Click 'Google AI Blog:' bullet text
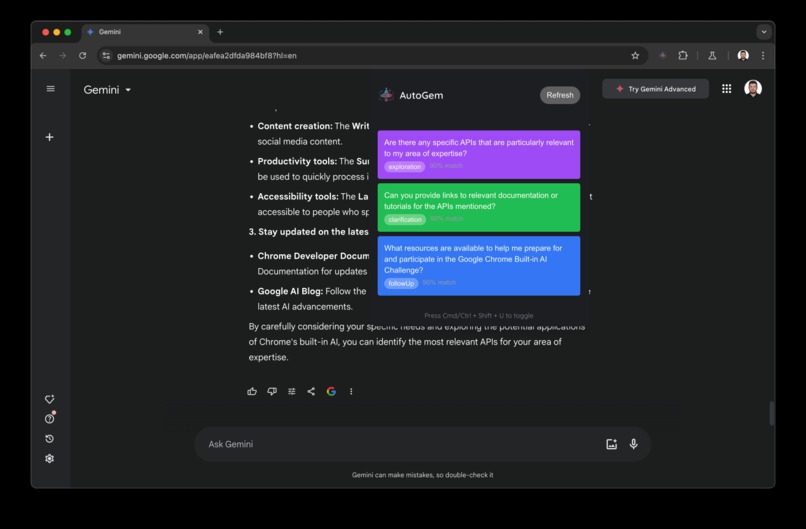 click(290, 291)
